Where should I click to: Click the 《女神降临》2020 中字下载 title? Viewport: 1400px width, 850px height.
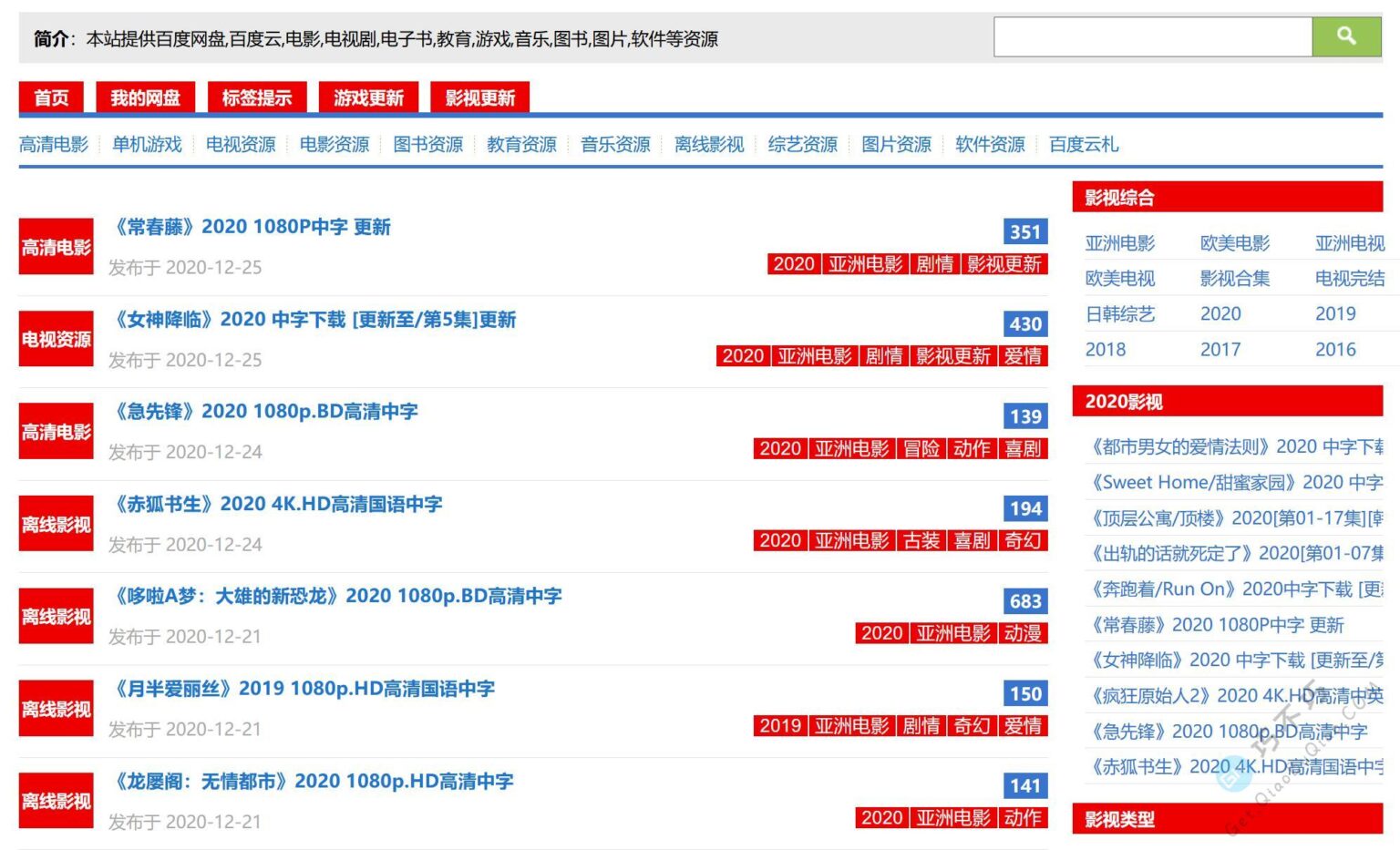click(x=314, y=321)
